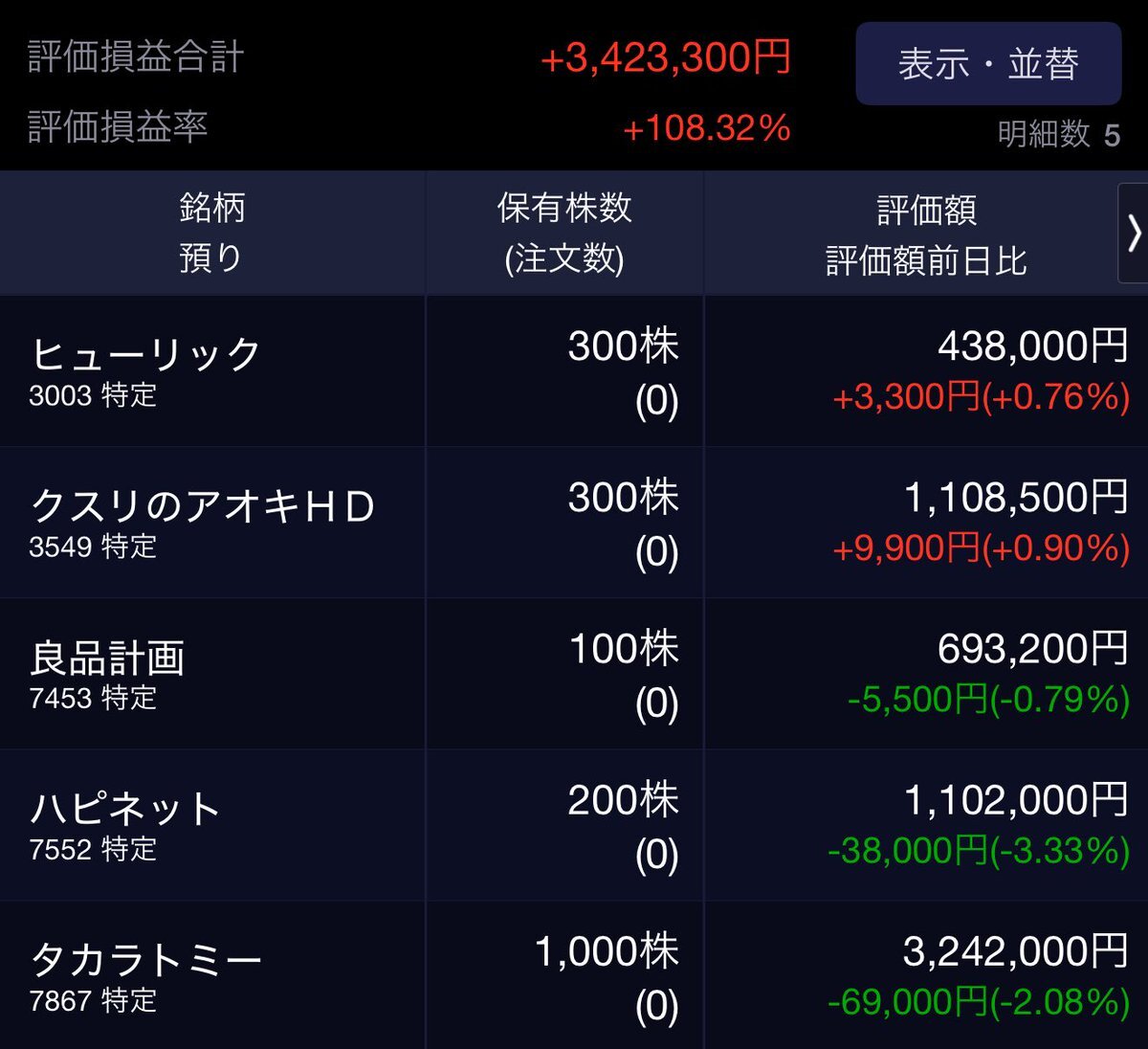Screen dimensions: 1148x1049
Task: Tap the 438,000円 valuation for ヒューリック
Action: click(1033, 346)
